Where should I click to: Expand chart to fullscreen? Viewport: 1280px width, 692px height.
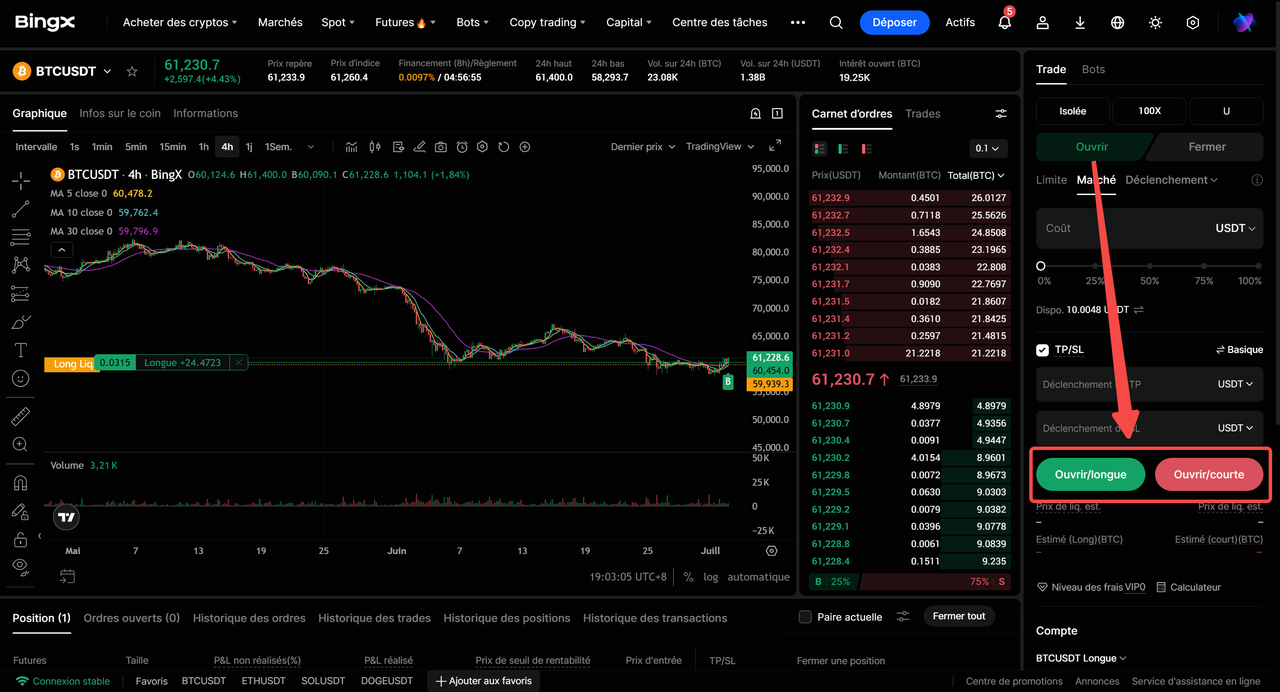(x=775, y=146)
